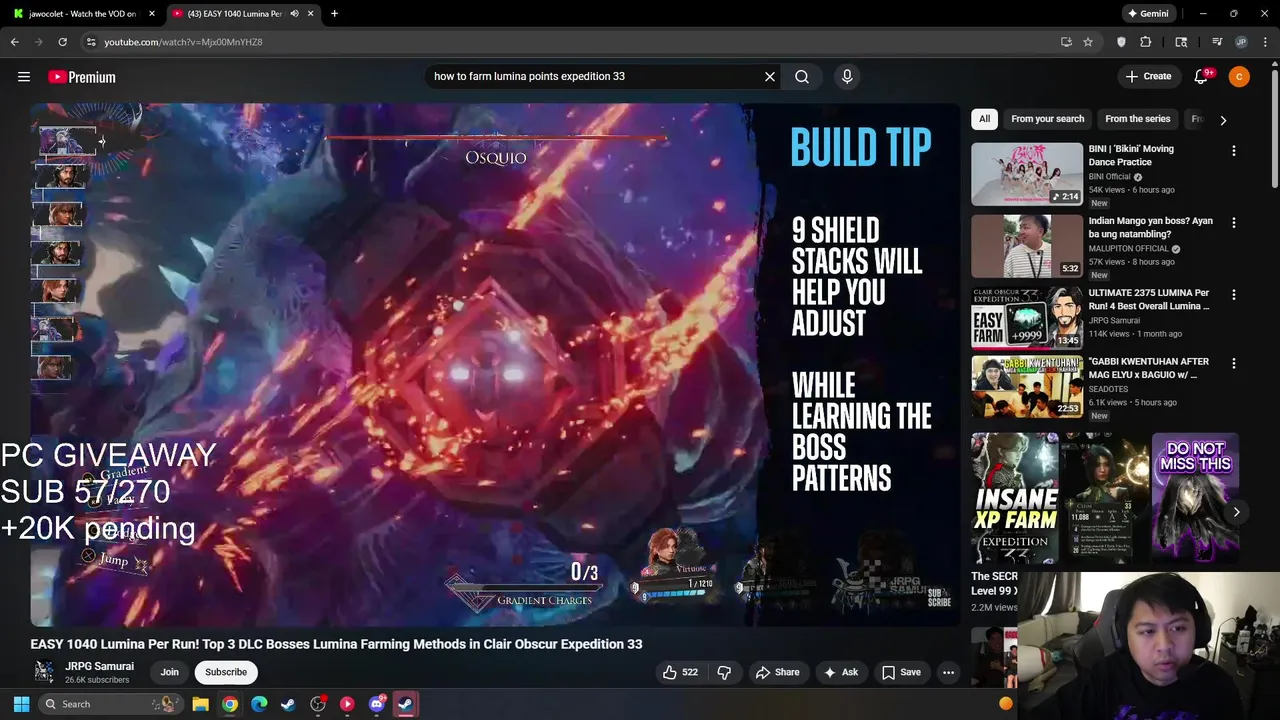Image resolution: width=1280 pixels, height=720 pixels.
Task: Open Windows Start menu
Action: coord(21,704)
